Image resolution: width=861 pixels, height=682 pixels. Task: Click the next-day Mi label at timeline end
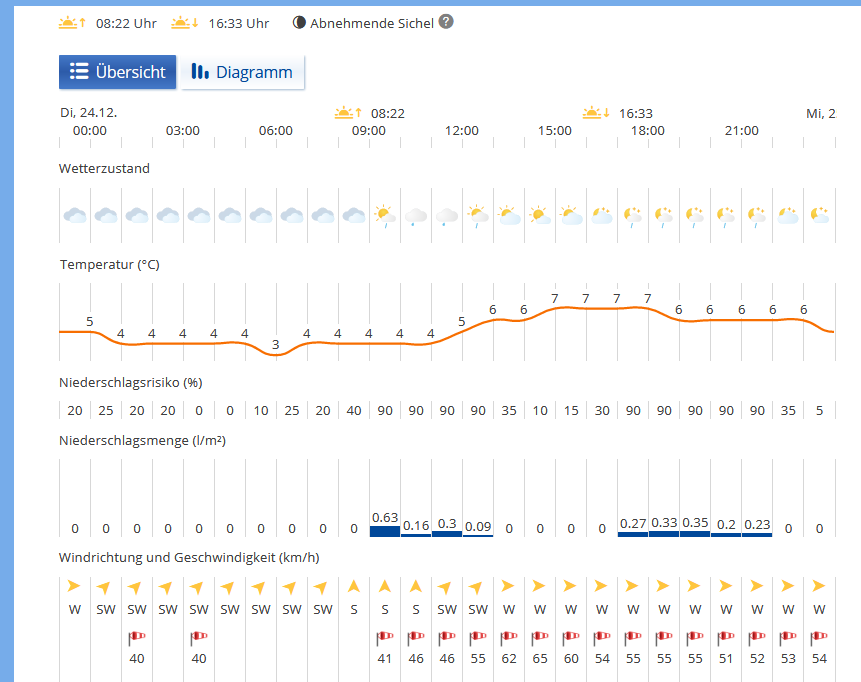(820, 113)
